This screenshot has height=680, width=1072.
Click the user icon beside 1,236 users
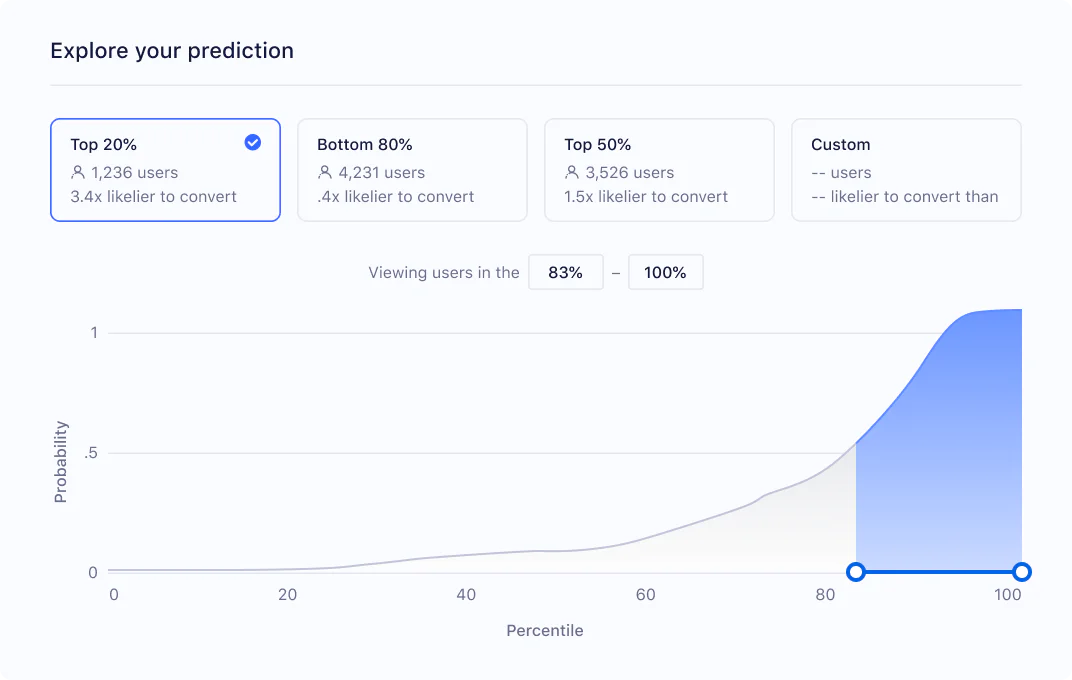(78, 172)
